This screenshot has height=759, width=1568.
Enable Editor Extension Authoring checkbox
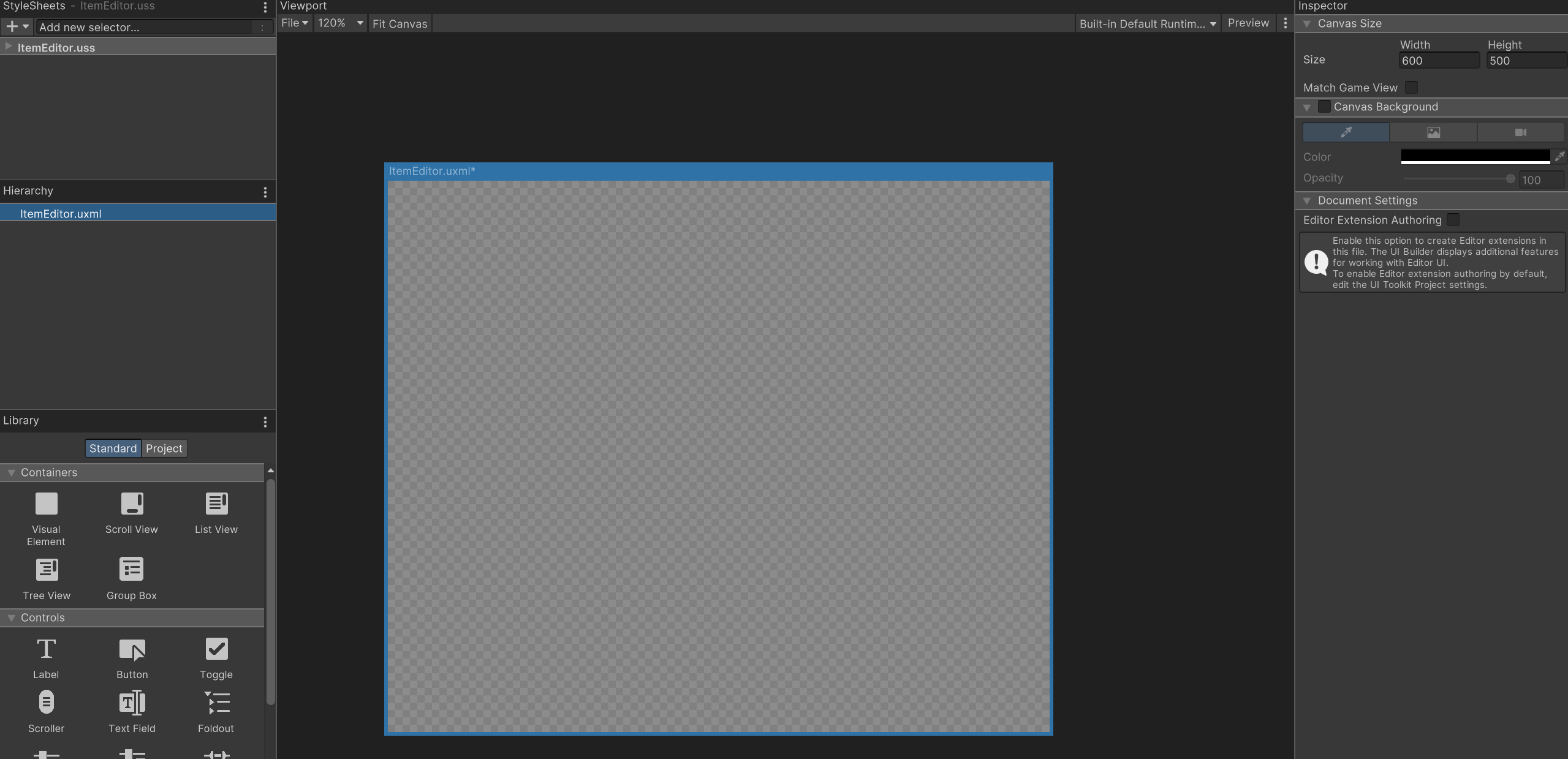coord(1453,219)
